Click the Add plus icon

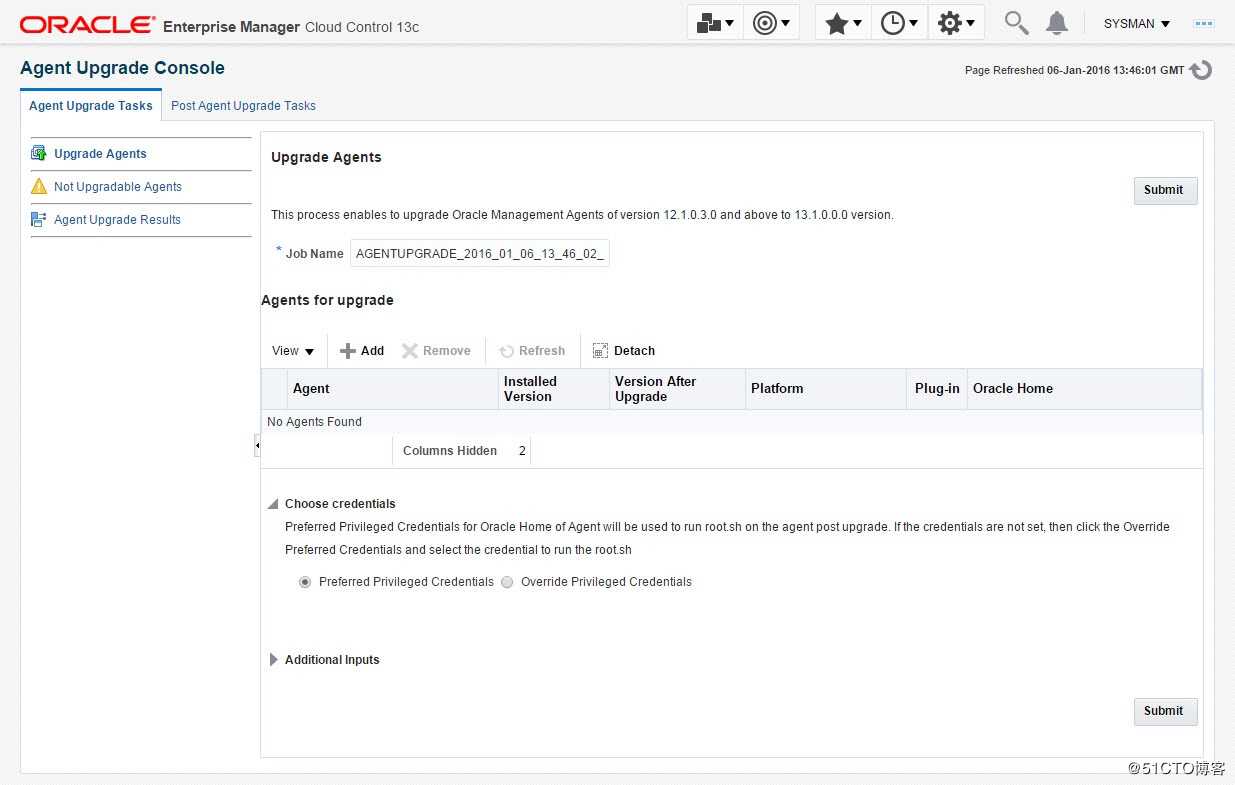pos(348,351)
